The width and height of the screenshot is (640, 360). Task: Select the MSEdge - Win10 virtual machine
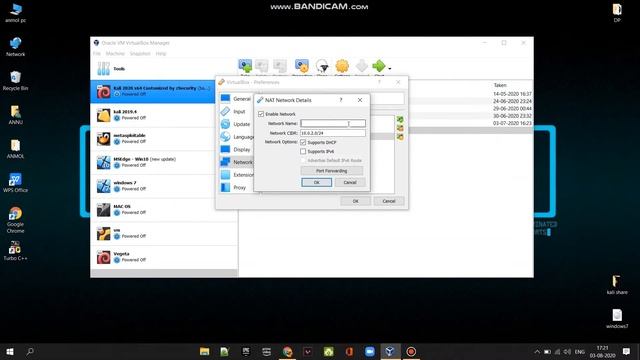tap(164, 162)
